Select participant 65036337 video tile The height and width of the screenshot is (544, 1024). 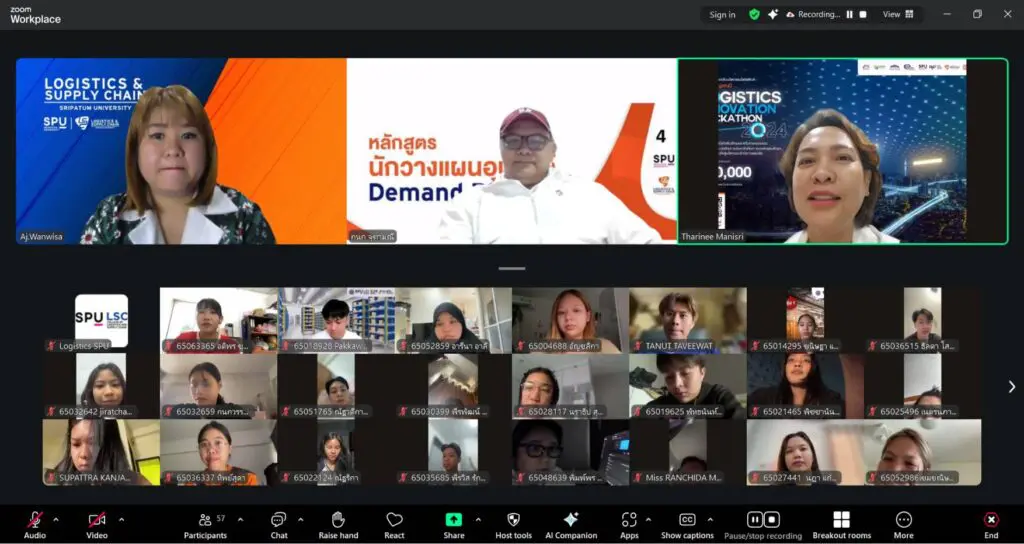click(x=219, y=452)
